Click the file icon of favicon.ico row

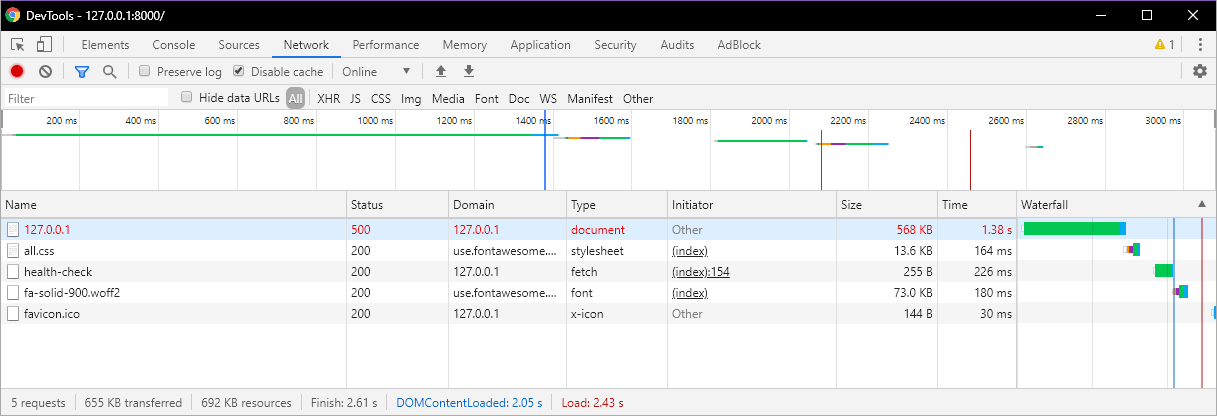13,314
